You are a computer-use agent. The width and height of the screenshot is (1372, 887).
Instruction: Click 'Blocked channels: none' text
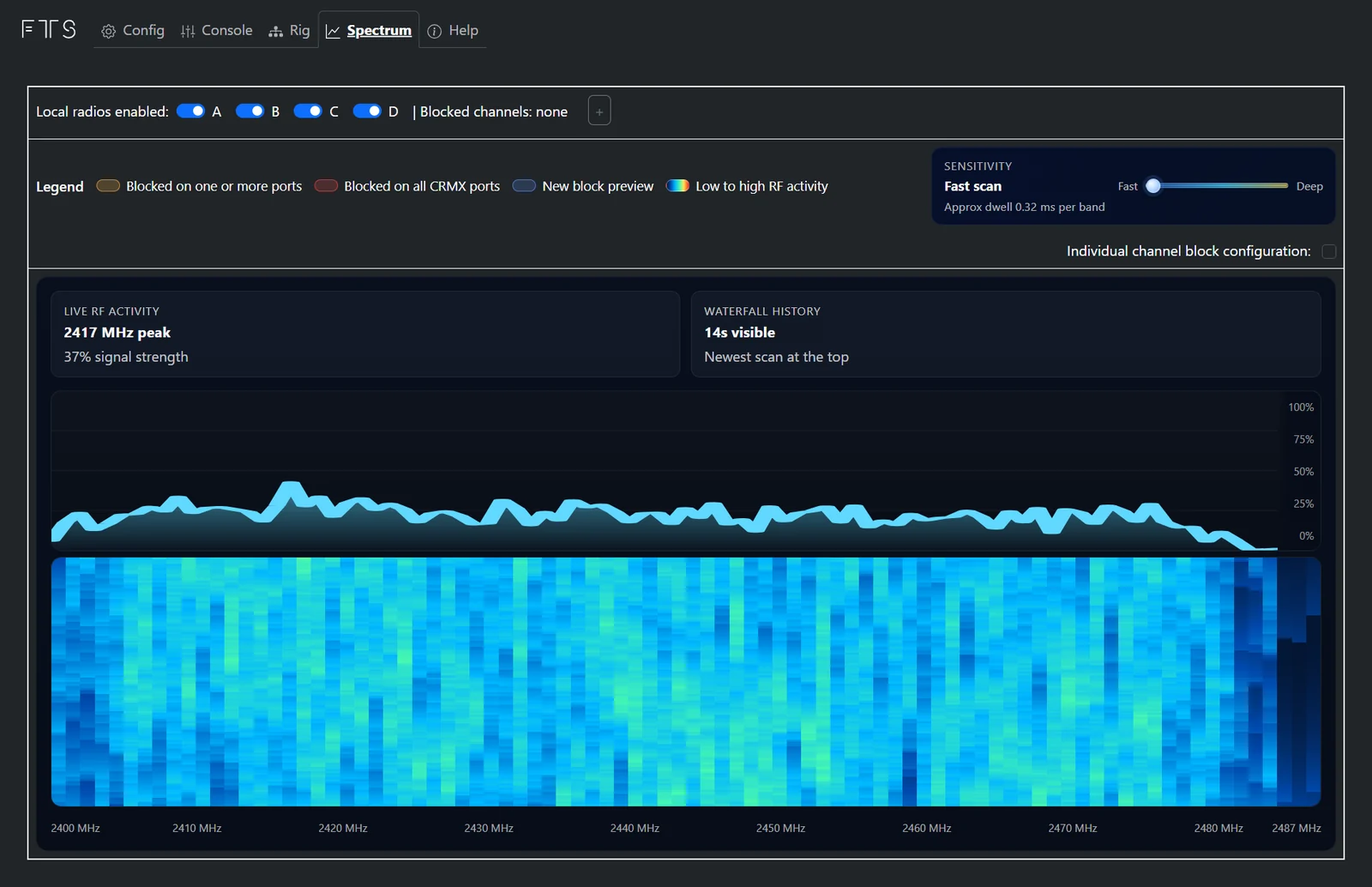click(x=494, y=112)
